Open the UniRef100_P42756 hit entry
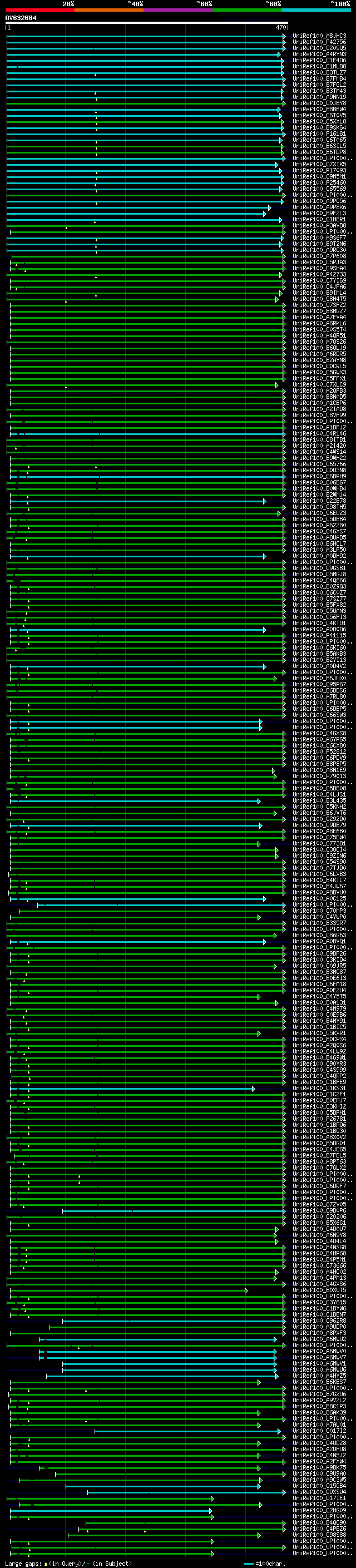Image resolution: width=356 pixels, height=1568 pixels. click(x=319, y=42)
